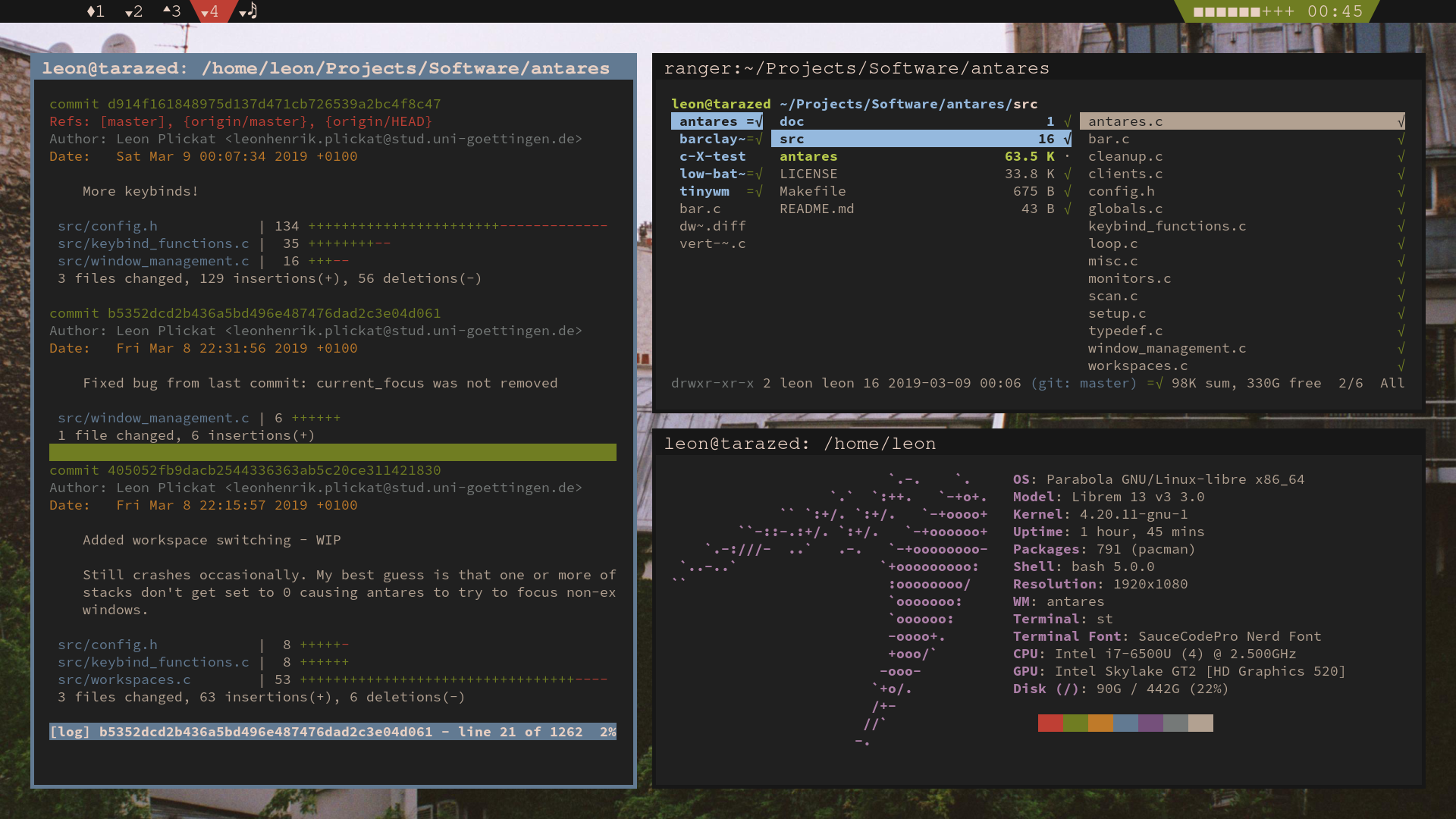Click the git checkmark beside Makefile
The image size is (1456, 819).
coord(1068,191)
